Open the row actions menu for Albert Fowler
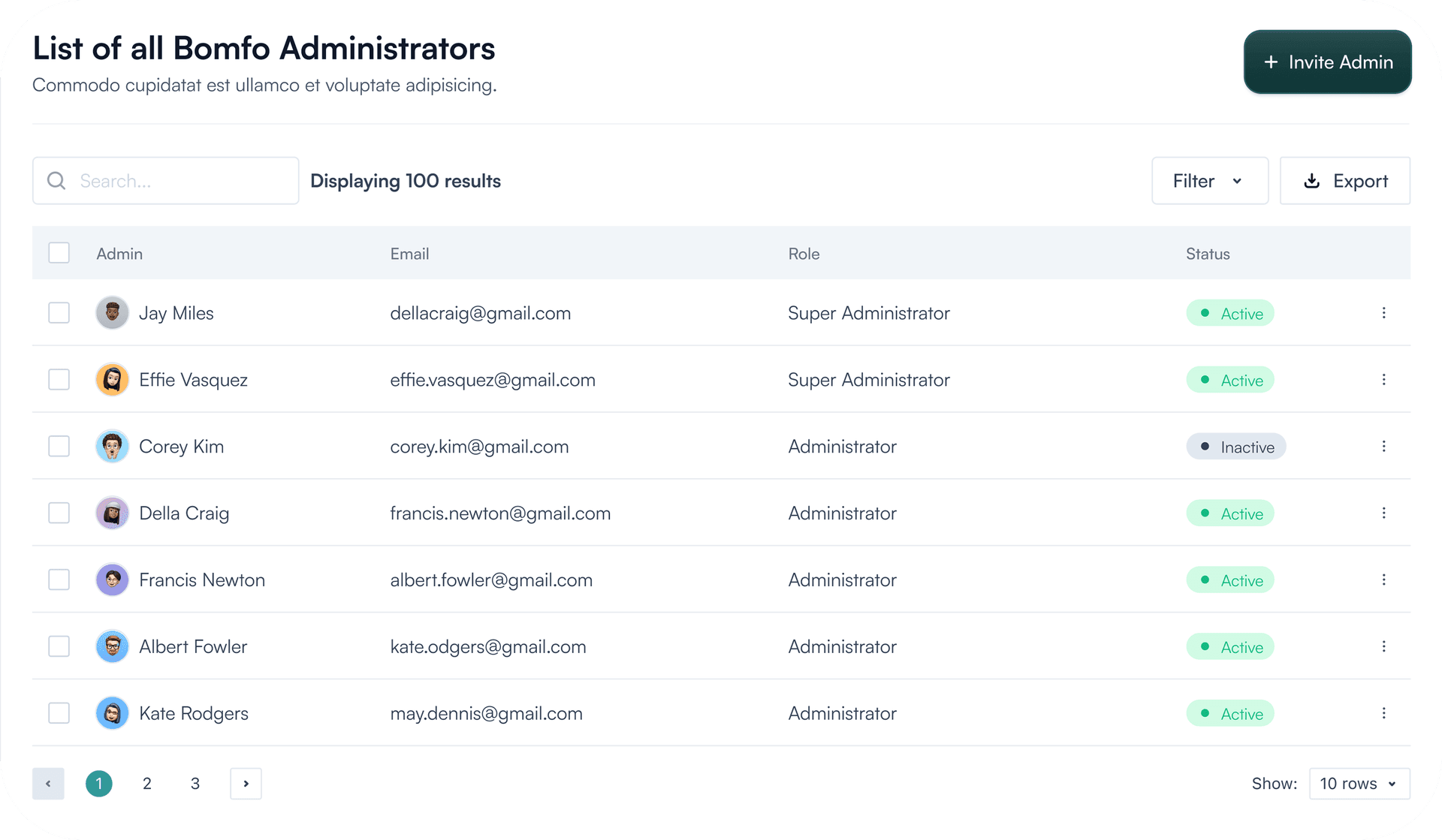This screenshot has height=840, width=1442. coord(1383,646)
